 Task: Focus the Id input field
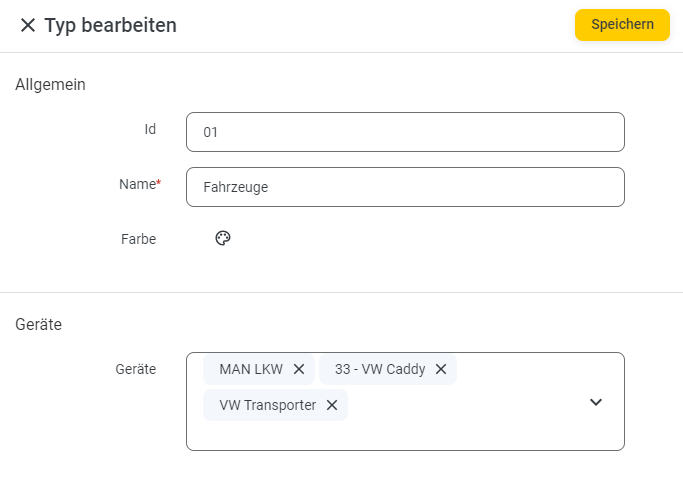point(405,132)
